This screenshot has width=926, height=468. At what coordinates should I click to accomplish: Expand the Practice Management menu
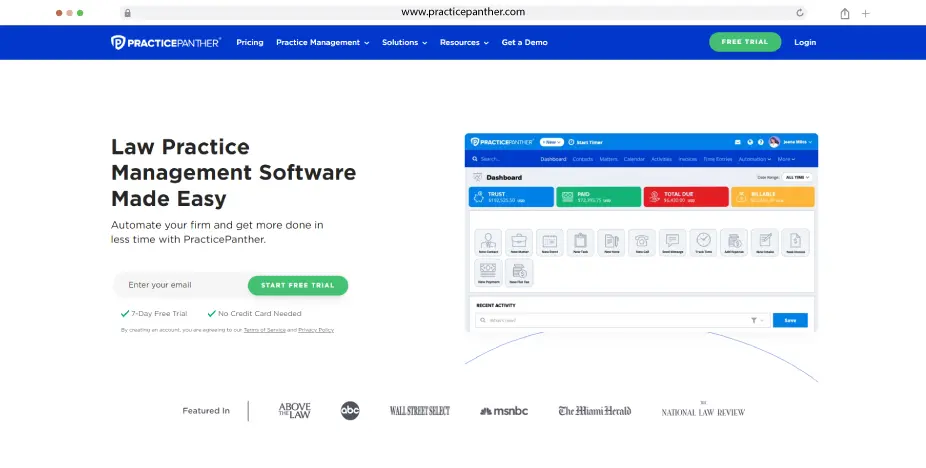322,43
